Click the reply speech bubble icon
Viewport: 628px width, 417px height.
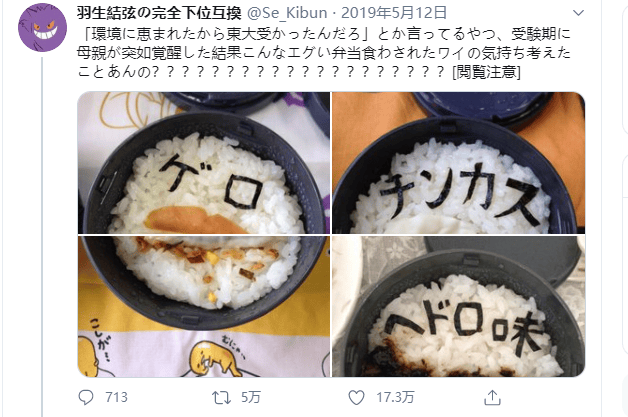point(86,397)
